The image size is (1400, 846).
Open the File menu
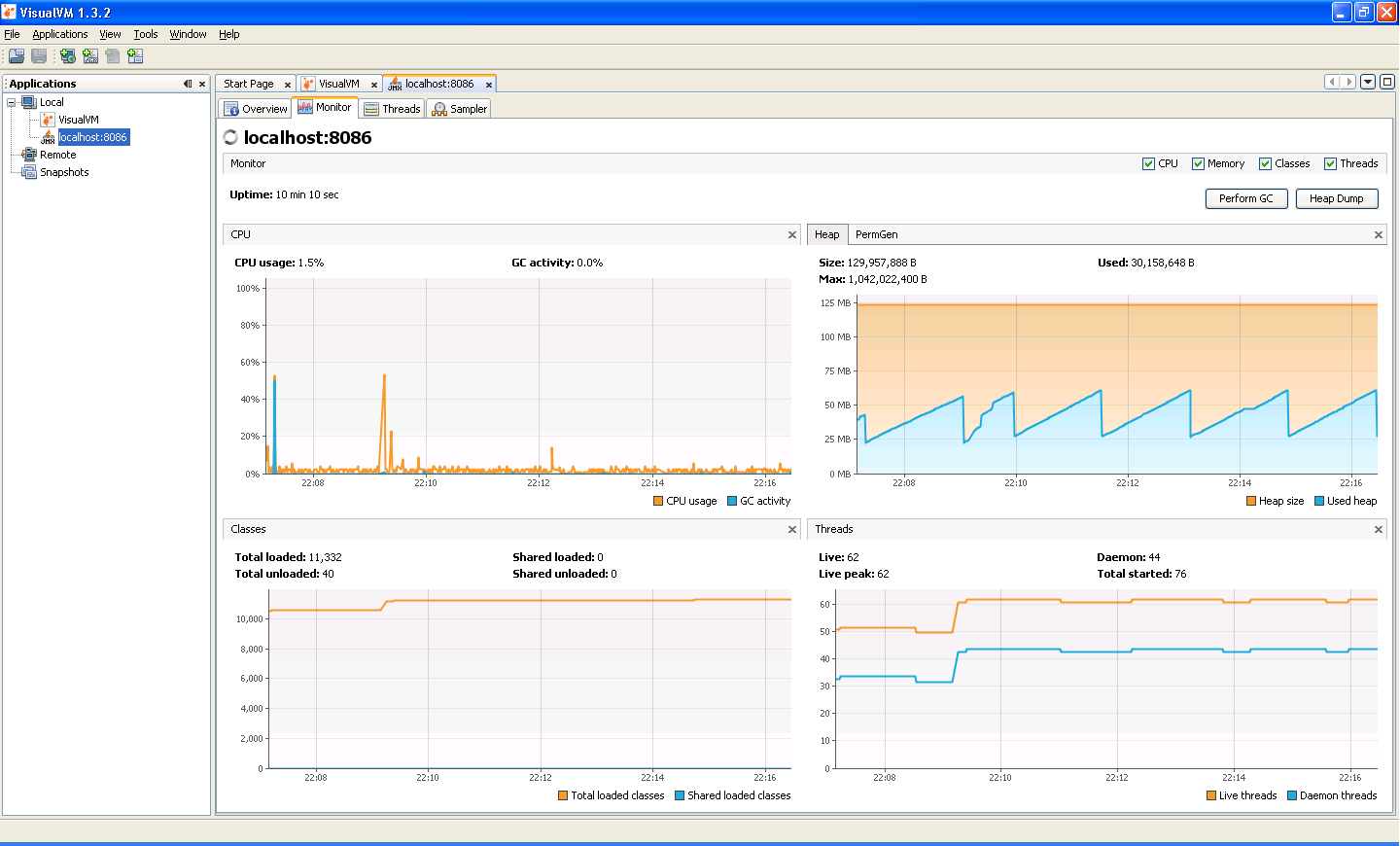pyautogui.click(x=12, y=34)
